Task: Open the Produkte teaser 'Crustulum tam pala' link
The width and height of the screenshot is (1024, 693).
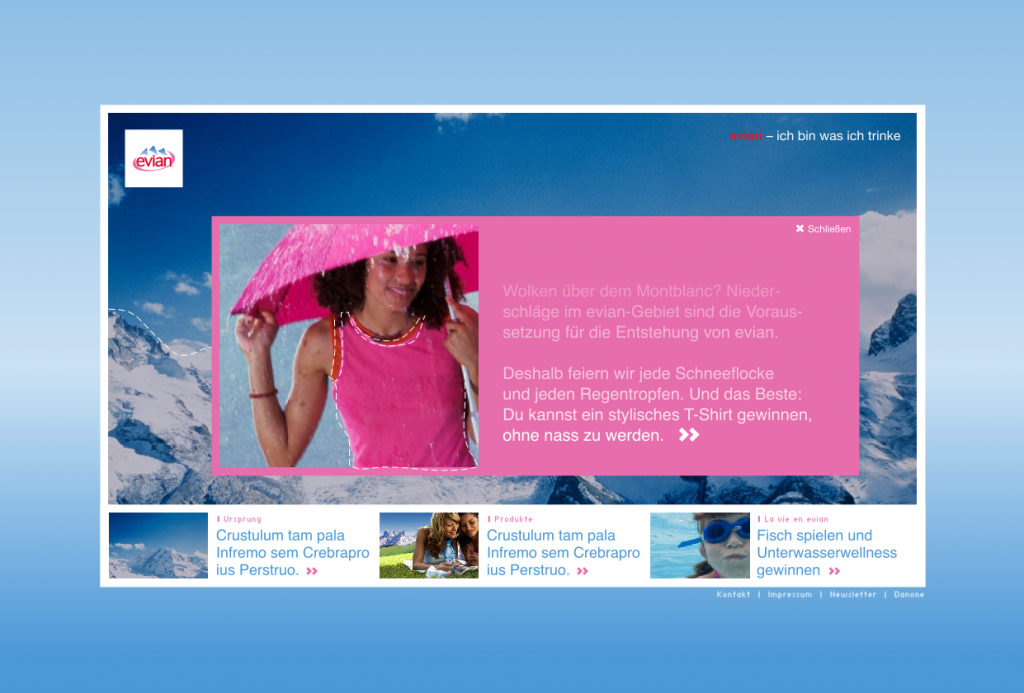Action: (x=563, y=553)
